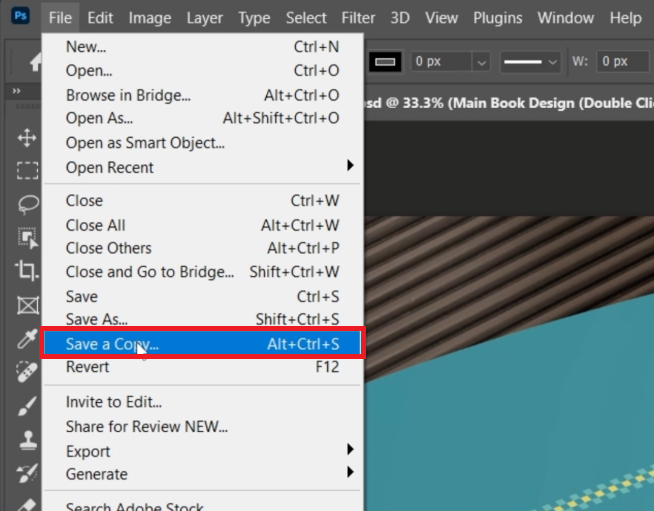Select the Lasso tool

point(27,204)
